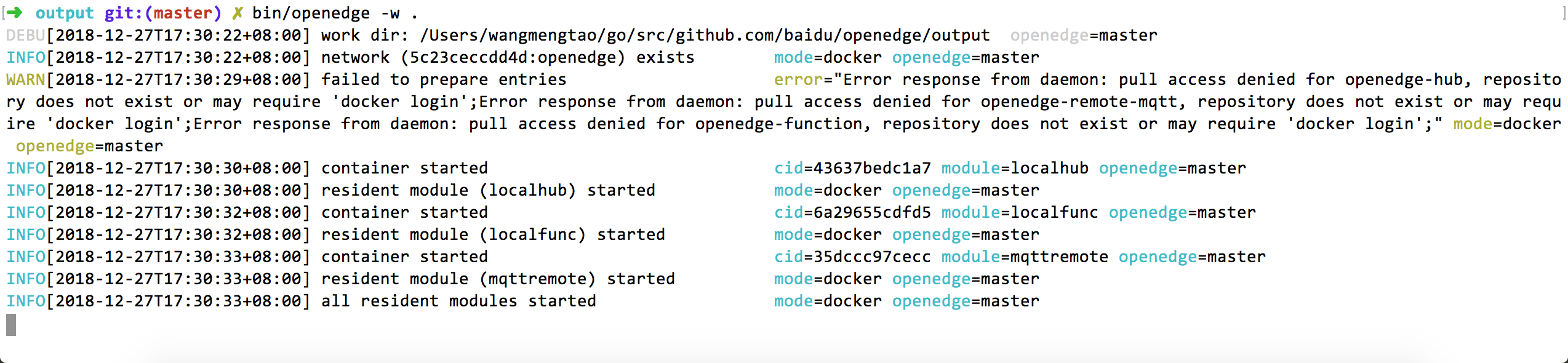Click the "failed to prepare entries" message
Screen dimensions: 1568x363
(443, 79)
